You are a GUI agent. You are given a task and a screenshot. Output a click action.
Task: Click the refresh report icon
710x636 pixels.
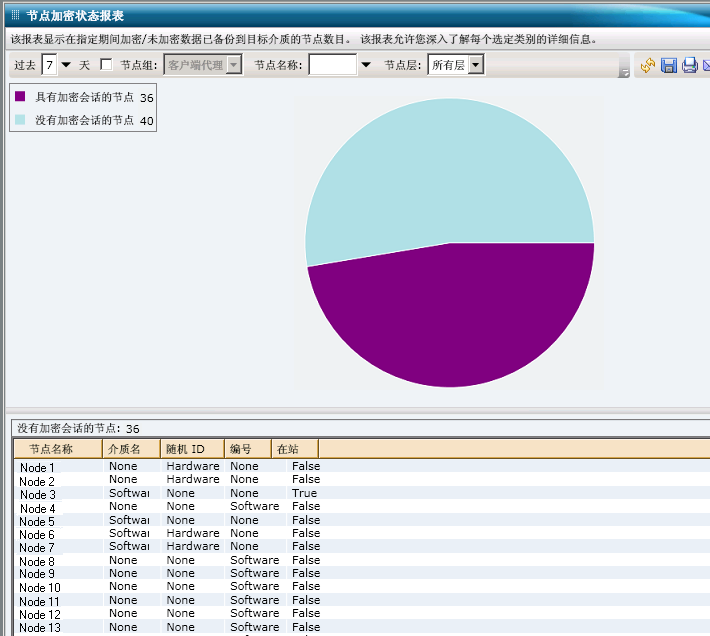tap(648, 65)
